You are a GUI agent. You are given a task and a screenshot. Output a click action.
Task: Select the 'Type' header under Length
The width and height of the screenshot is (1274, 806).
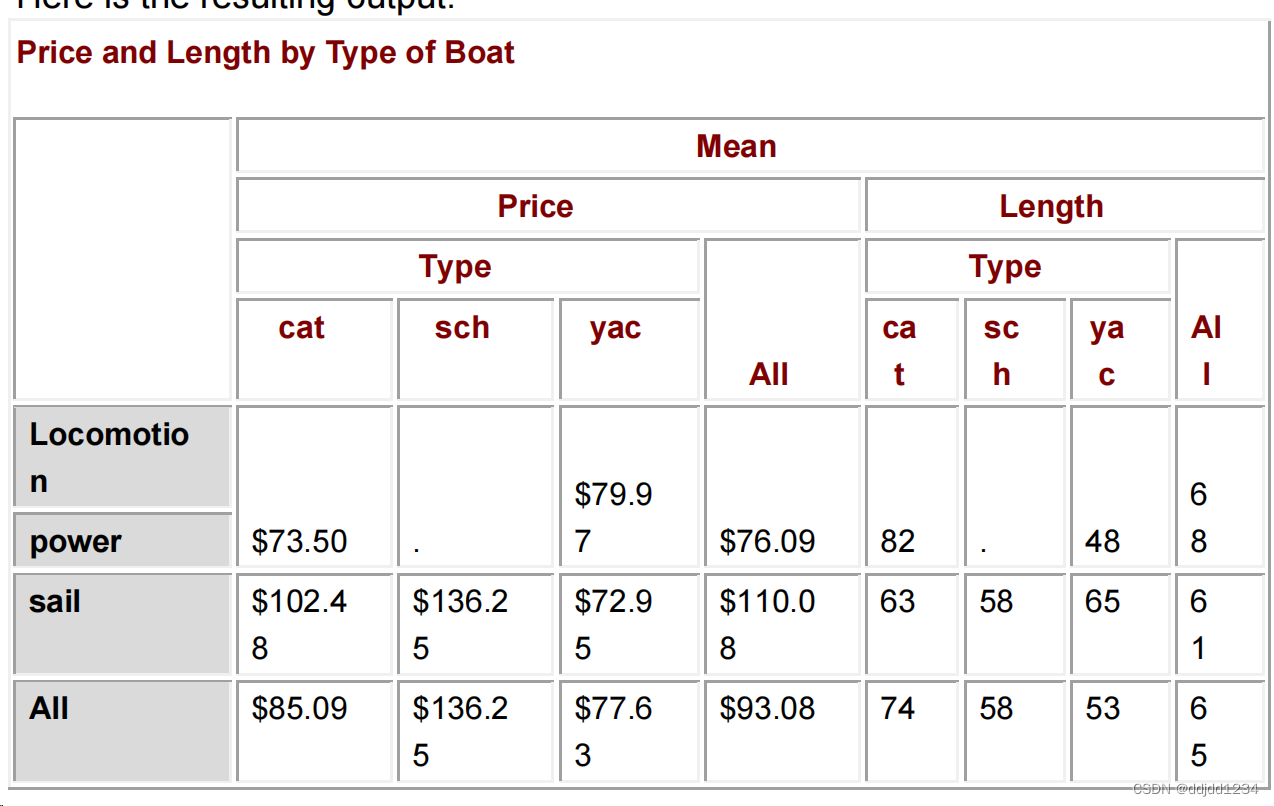click(1017, 266)
